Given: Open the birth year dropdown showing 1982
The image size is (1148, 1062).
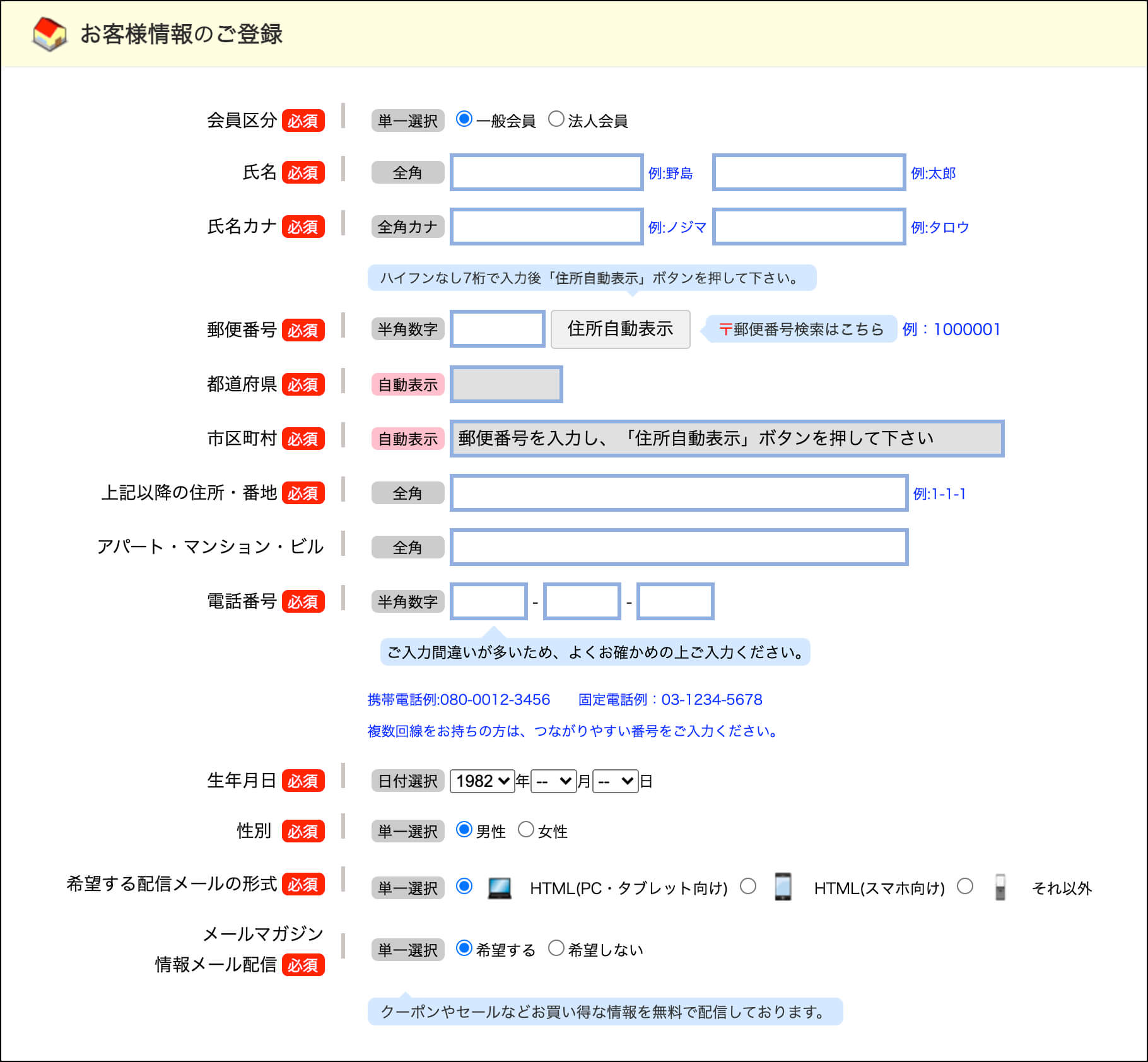Looking at the screenshot, I should [x=482, y=781].
